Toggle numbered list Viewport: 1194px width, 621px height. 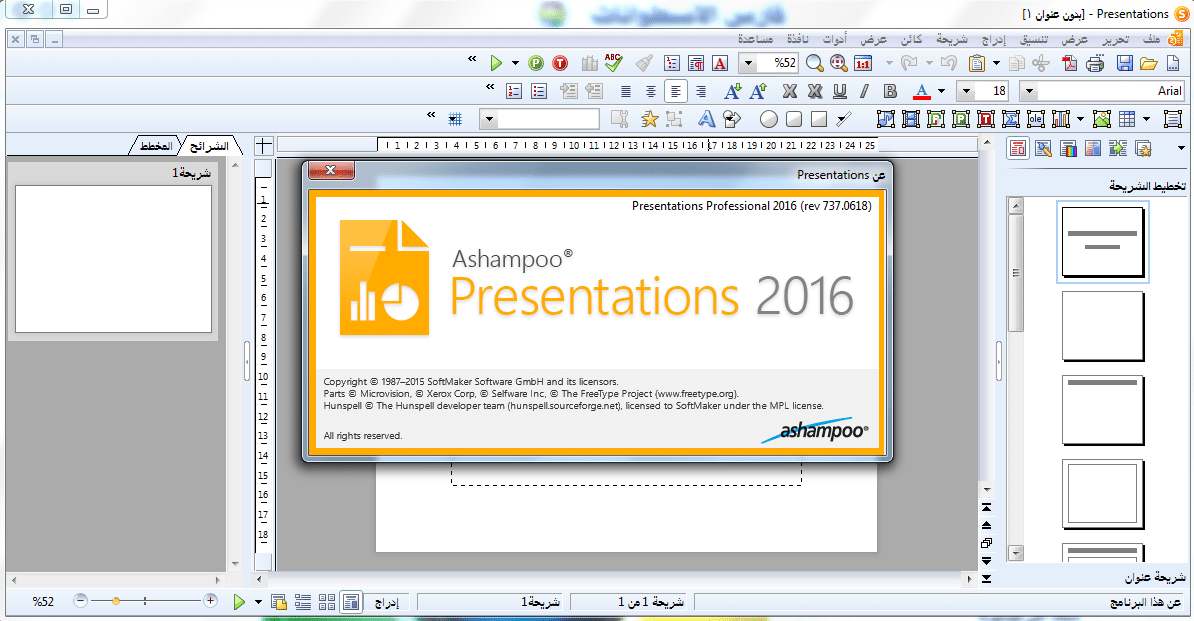(514, 91)
